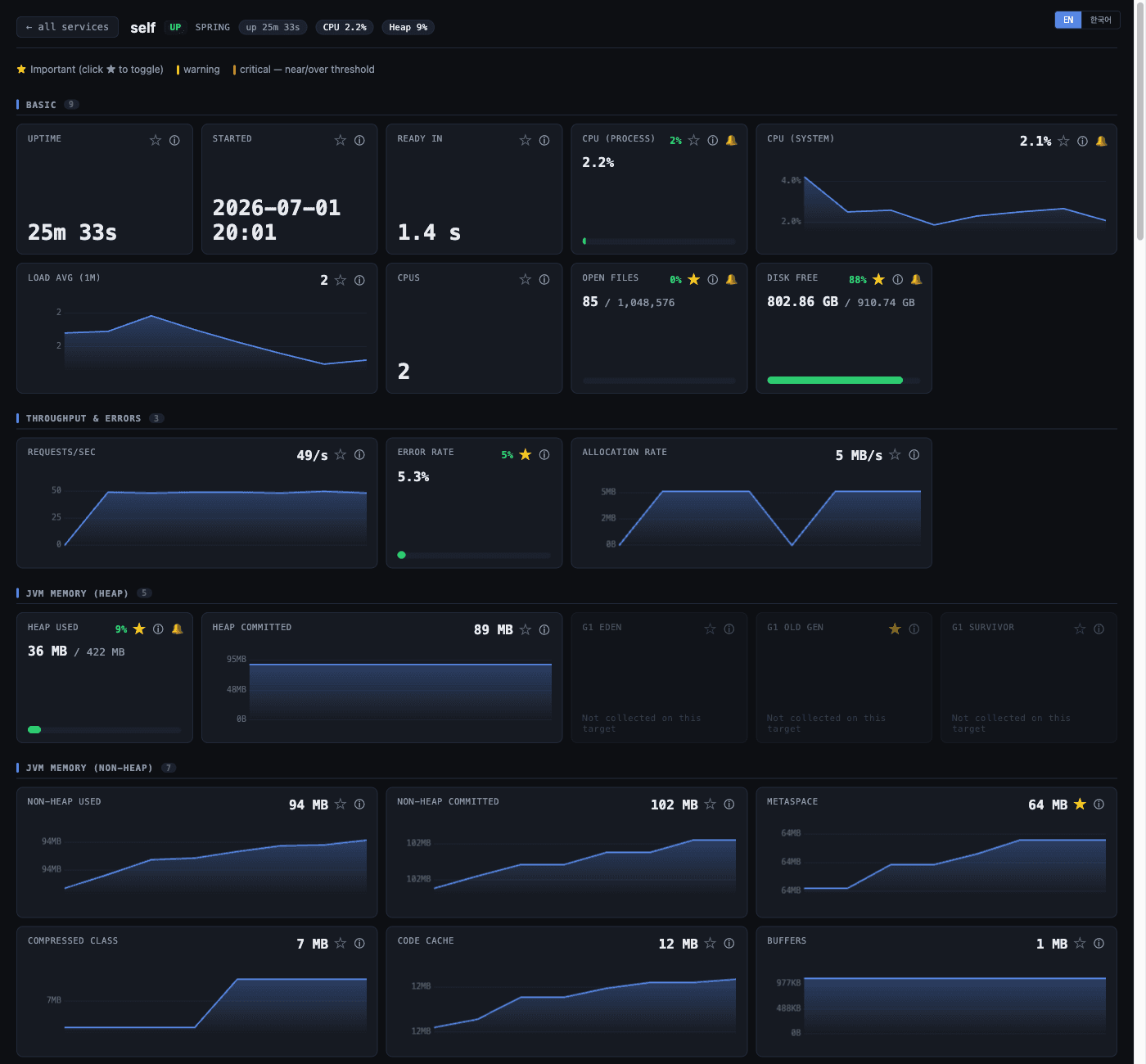The image size is (1146, 1064).
Task: Click the page vertical scrollbar
Action: 1139,123
